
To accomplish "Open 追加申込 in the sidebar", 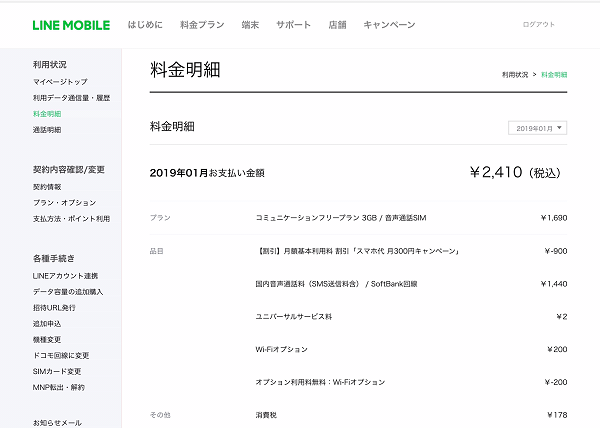I will pyautogui.click(x=47, y=324).
